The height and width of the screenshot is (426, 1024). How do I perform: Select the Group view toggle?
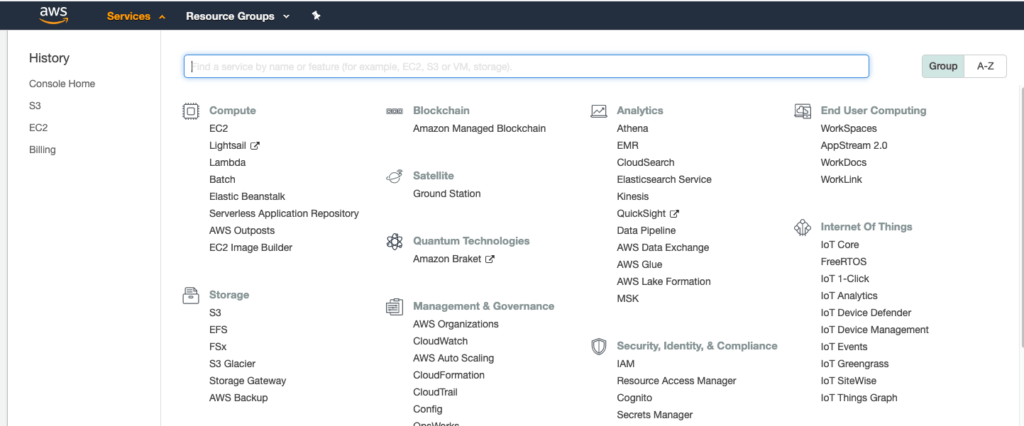pos(943,66)
